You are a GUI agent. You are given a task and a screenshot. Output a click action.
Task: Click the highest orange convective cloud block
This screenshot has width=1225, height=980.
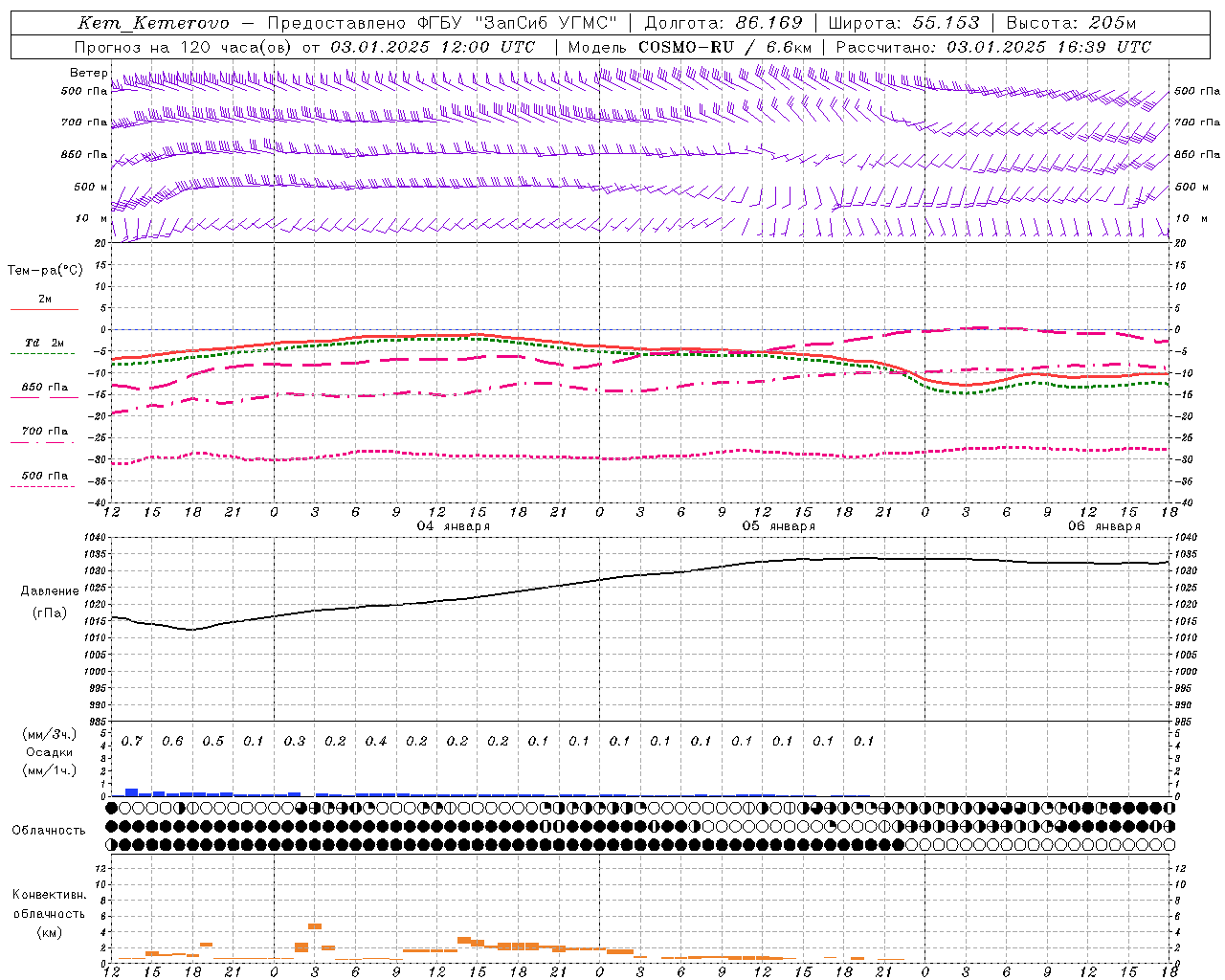315,926
